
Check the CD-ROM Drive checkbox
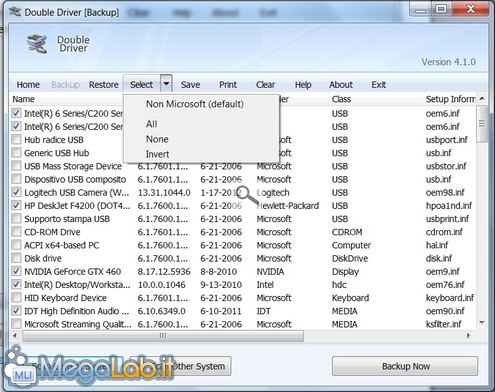click(16, 232)
